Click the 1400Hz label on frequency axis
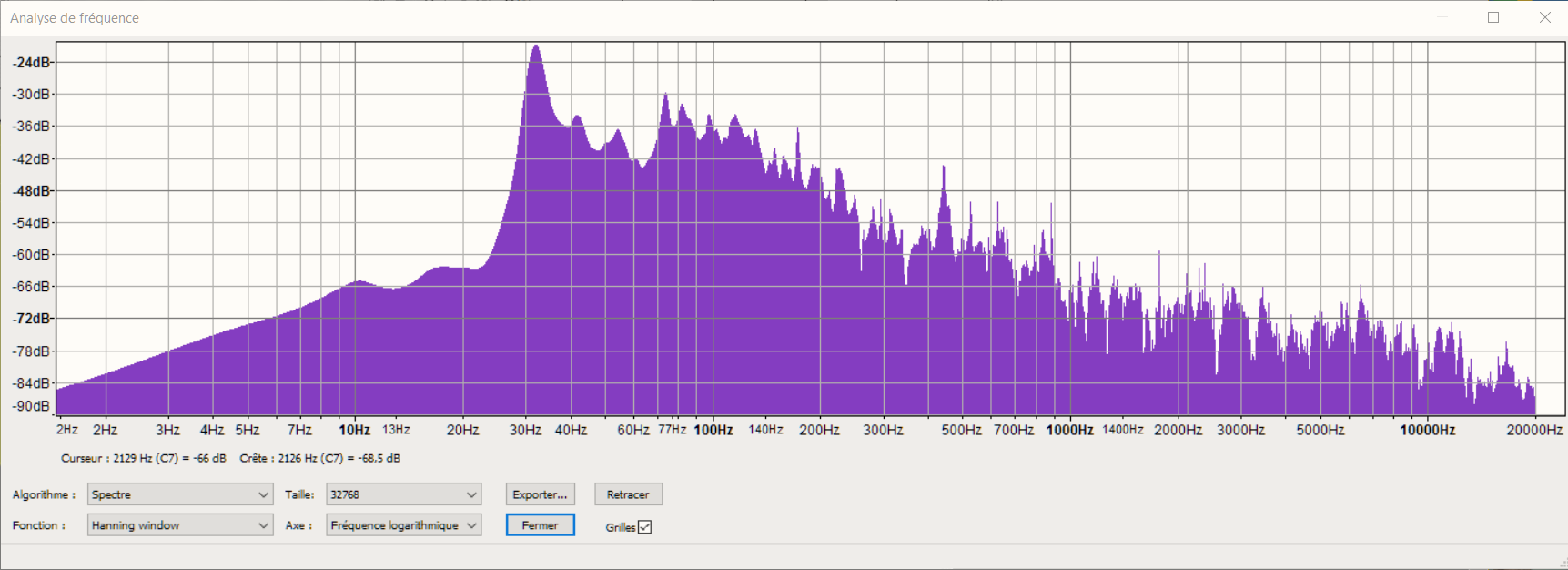 coord(1122,430)
